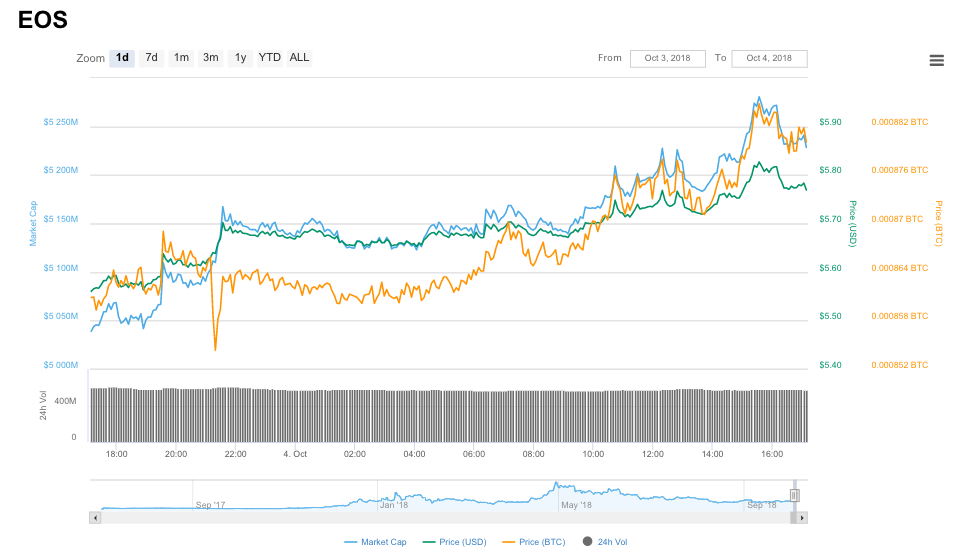Click the $5 250M market cap label
The image size is (968, 559).
60,122
